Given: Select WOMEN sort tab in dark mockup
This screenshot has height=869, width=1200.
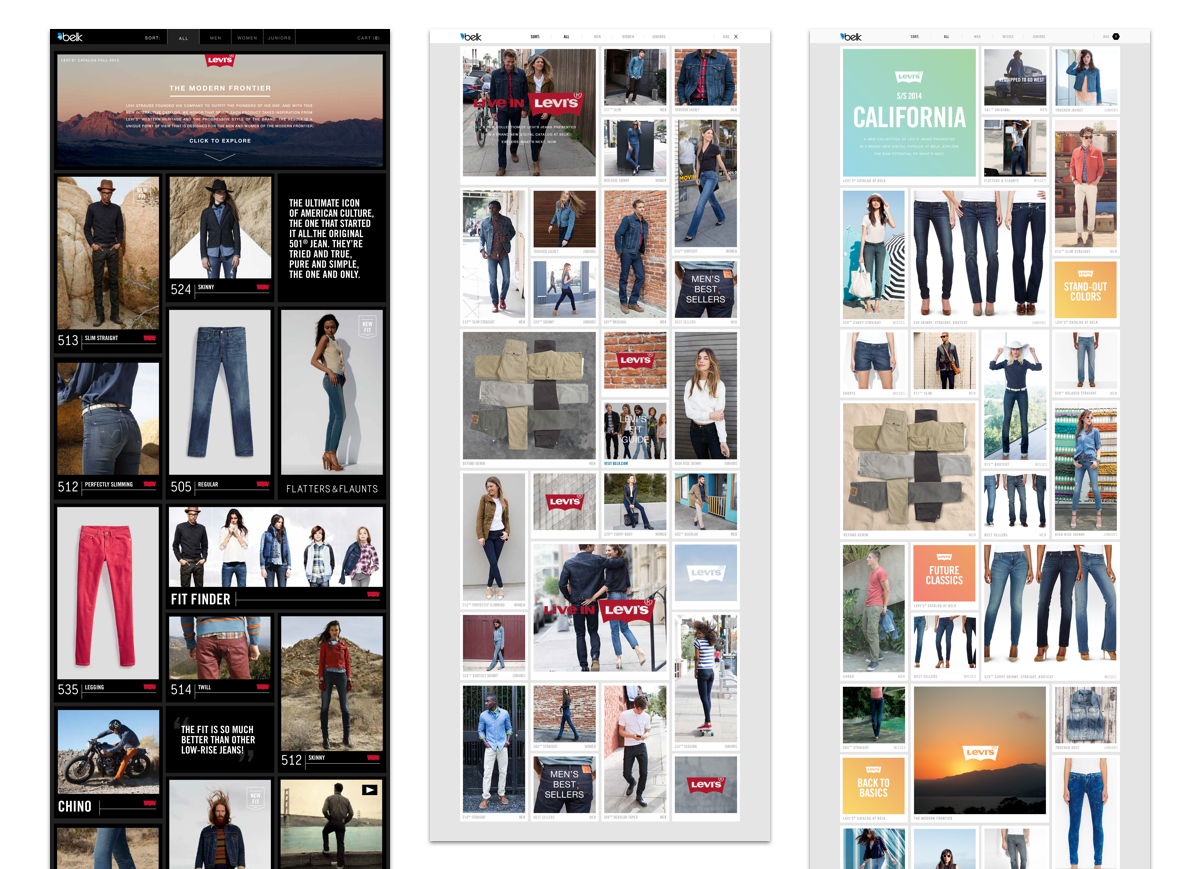Looking at the screenshot, I should point(246,38).
